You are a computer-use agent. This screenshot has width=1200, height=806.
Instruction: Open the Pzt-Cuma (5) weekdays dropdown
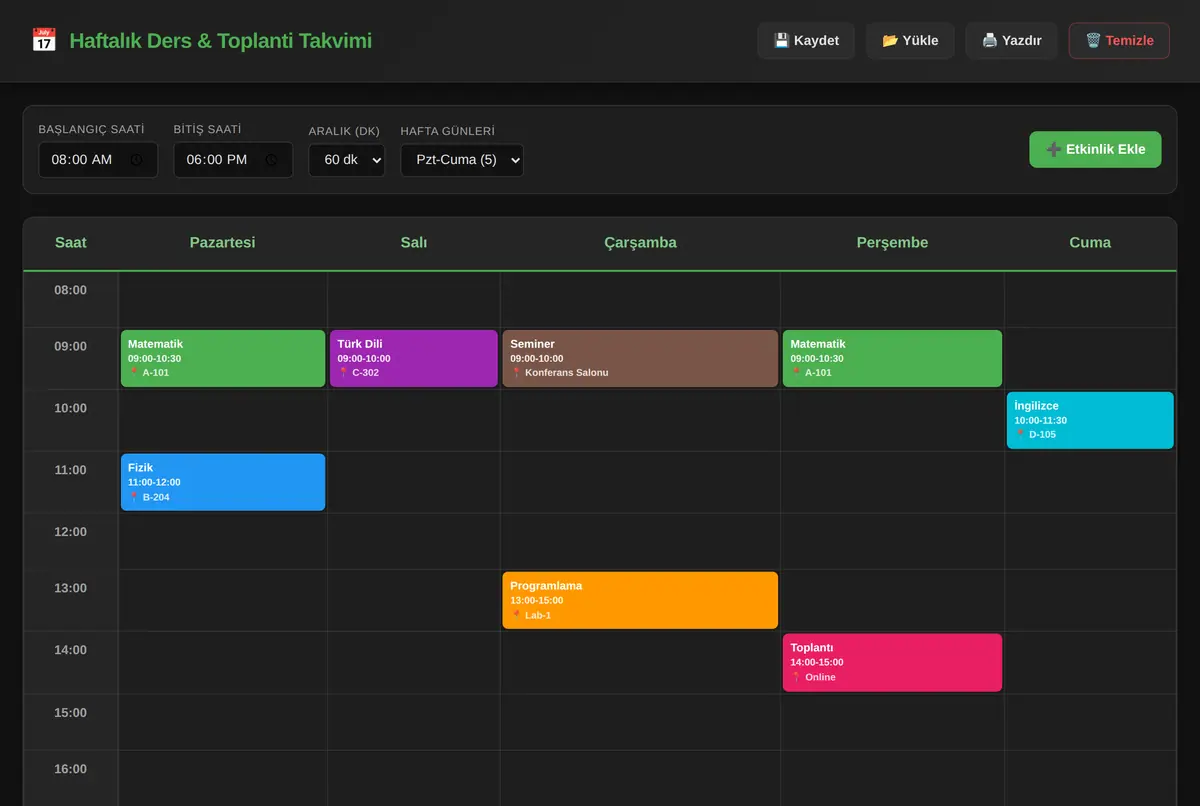tap(462, 160)
